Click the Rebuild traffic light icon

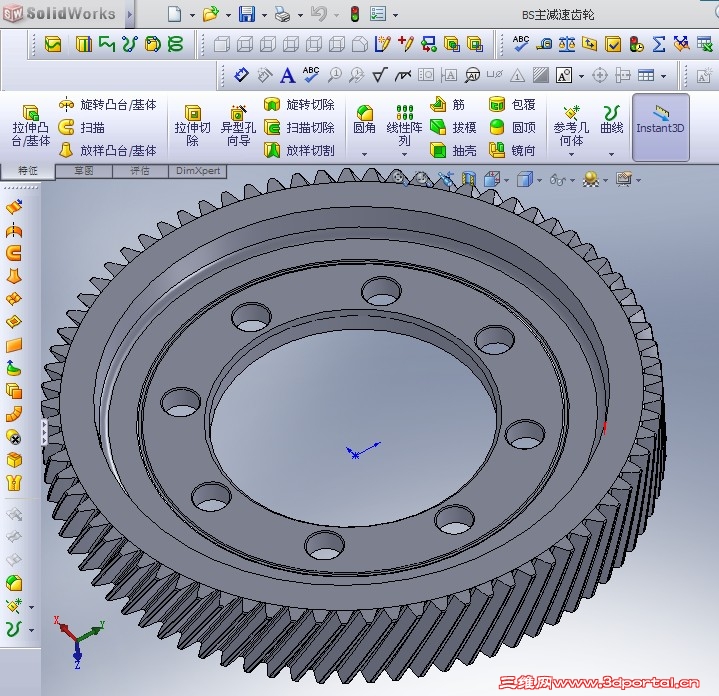coord(354,14)
